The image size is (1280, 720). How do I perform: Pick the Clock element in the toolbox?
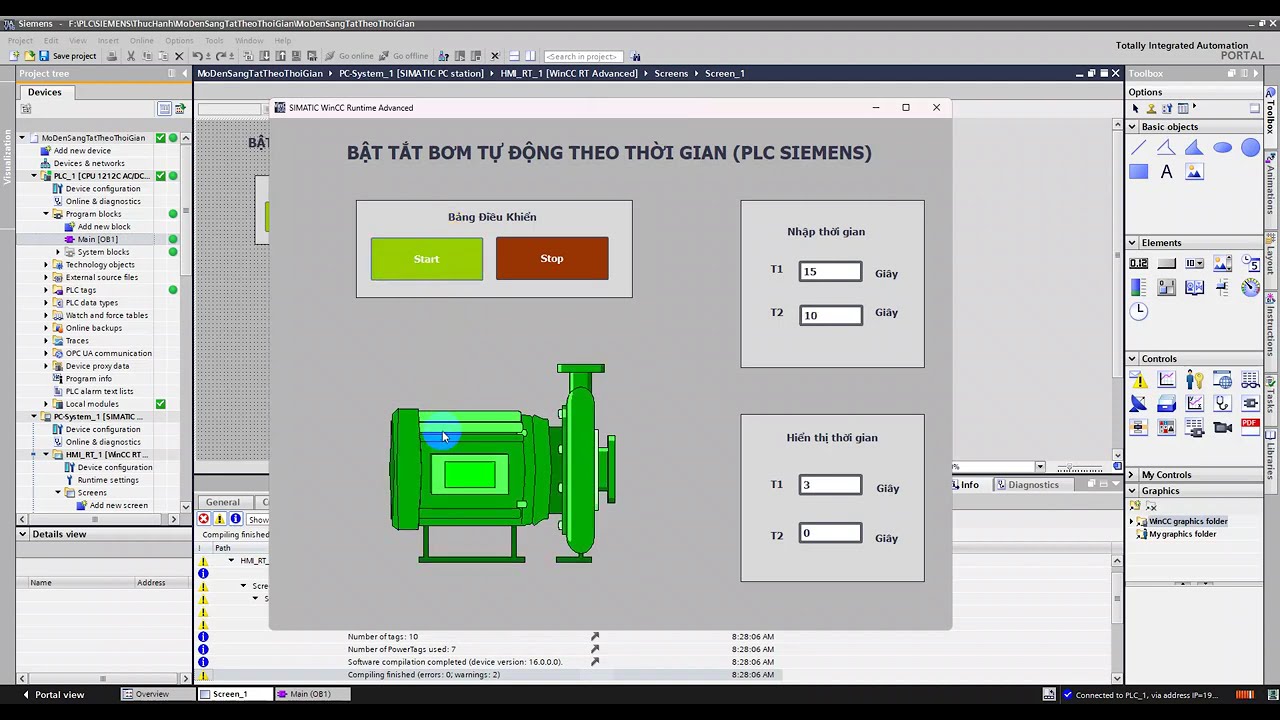(x=1138, y=311)
